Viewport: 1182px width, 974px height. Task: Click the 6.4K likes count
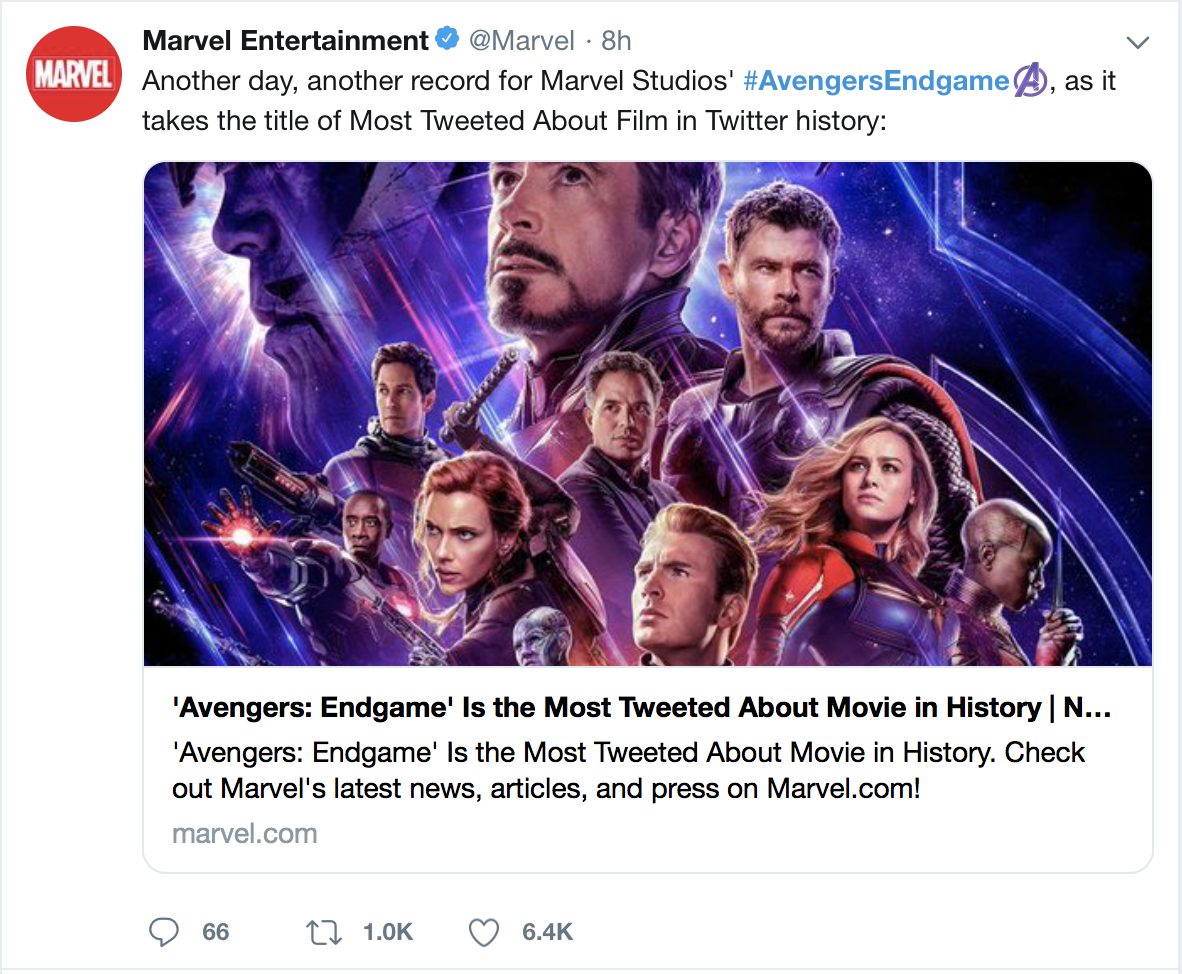point(547,932)
